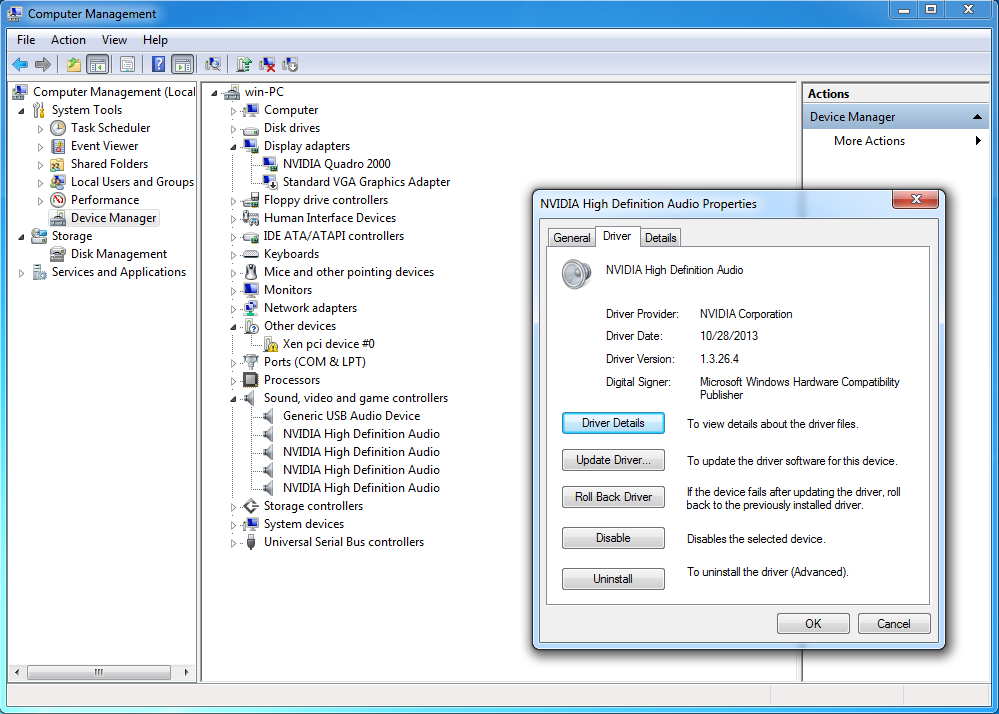Expand the Task Scheduler node arrow
Viewport: 999px width, 714px height.
tap(41, 129)
